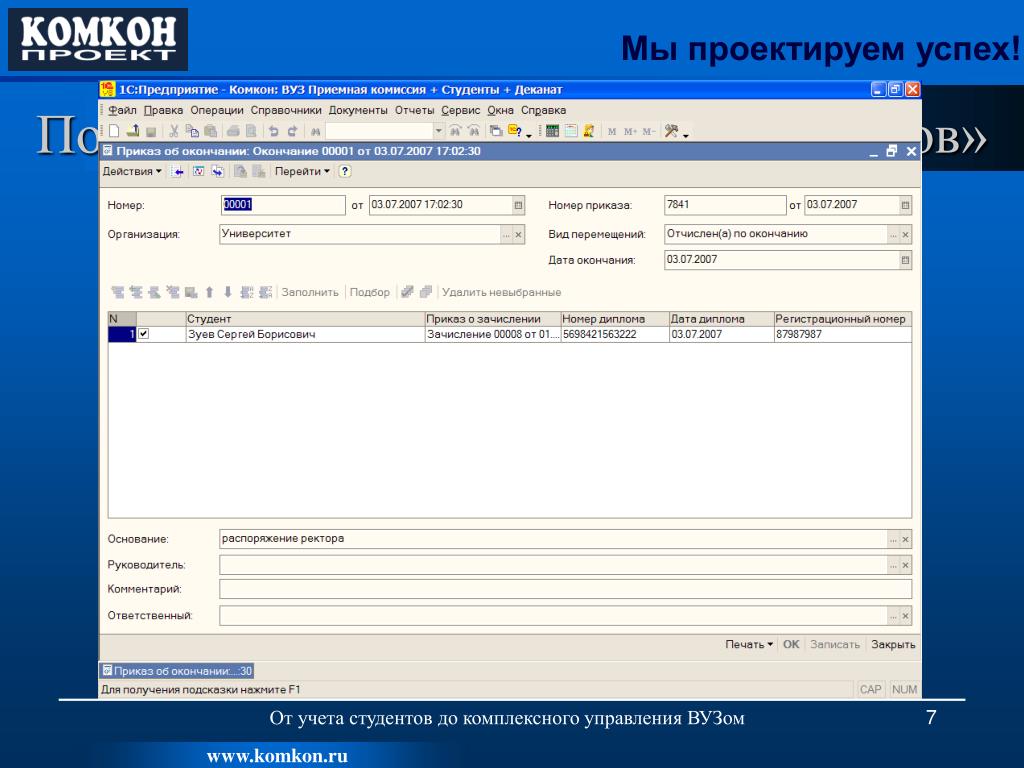Open the Организация selection ellipsis button
This screenshot has width=1024, height=768.
[x=506, y=234]
